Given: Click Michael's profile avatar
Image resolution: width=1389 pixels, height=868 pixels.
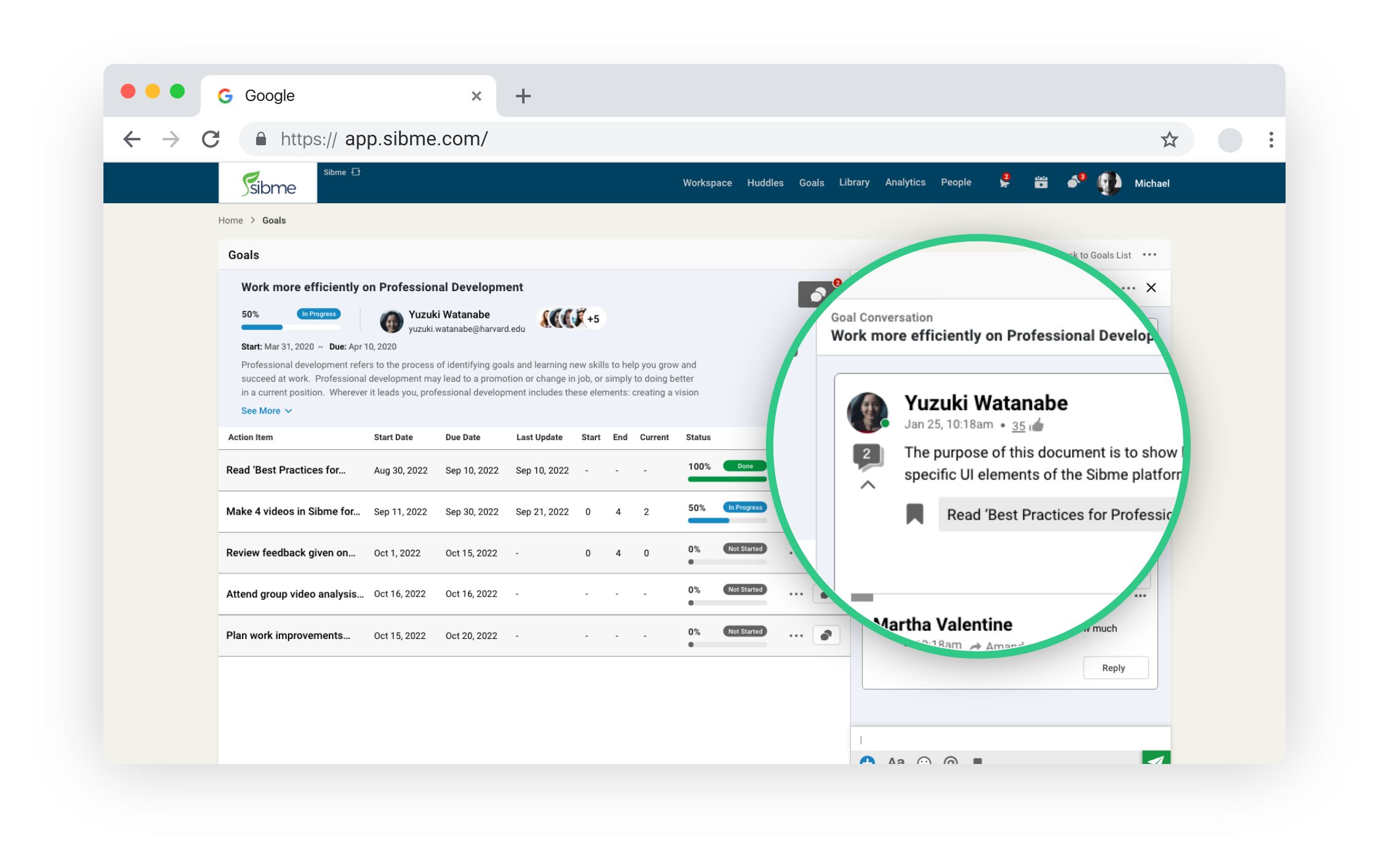Looking at the screenshot, I should click(x=1109, y=183).
